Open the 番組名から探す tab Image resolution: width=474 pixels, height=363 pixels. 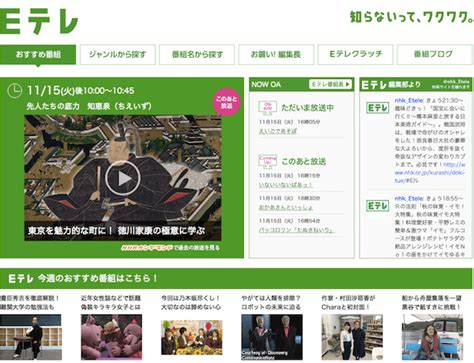197,54
